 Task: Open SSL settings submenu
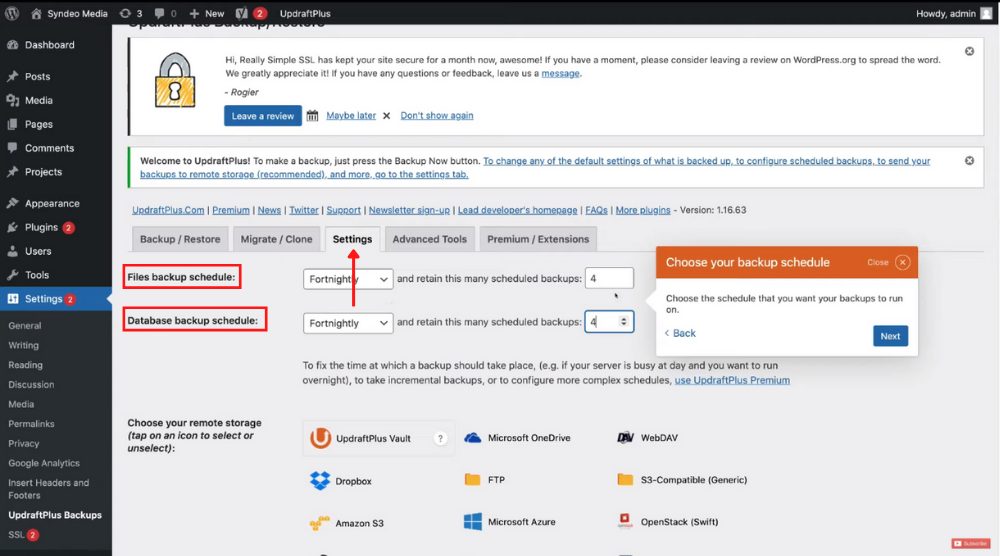23,535
